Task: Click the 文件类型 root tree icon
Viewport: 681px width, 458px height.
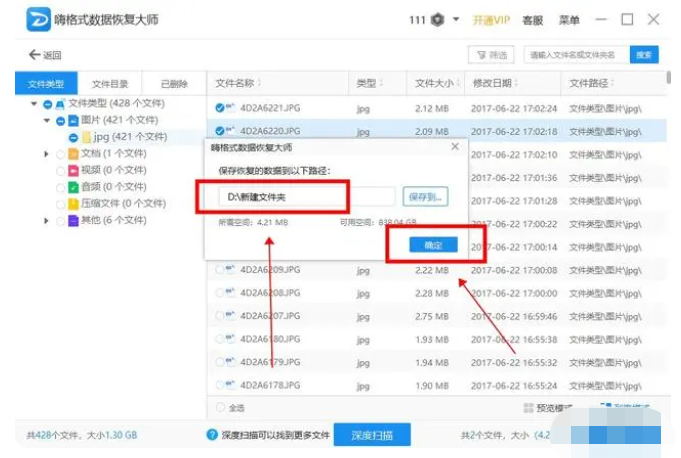Action: tap(60, 104)
